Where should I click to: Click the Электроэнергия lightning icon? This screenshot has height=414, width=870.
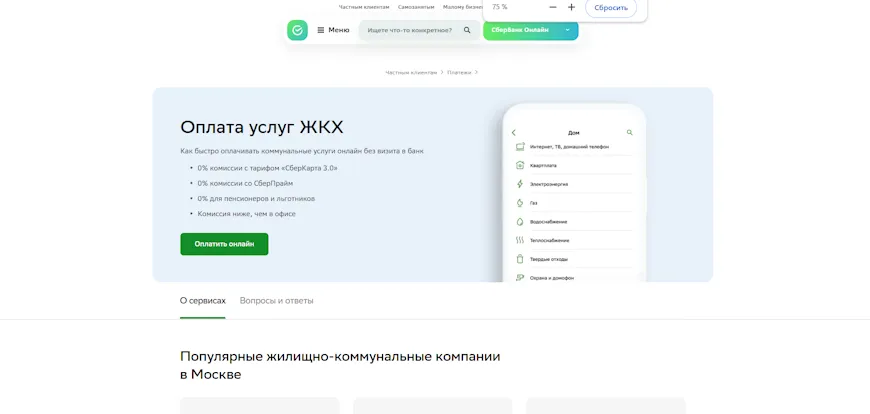click(520, 184)
